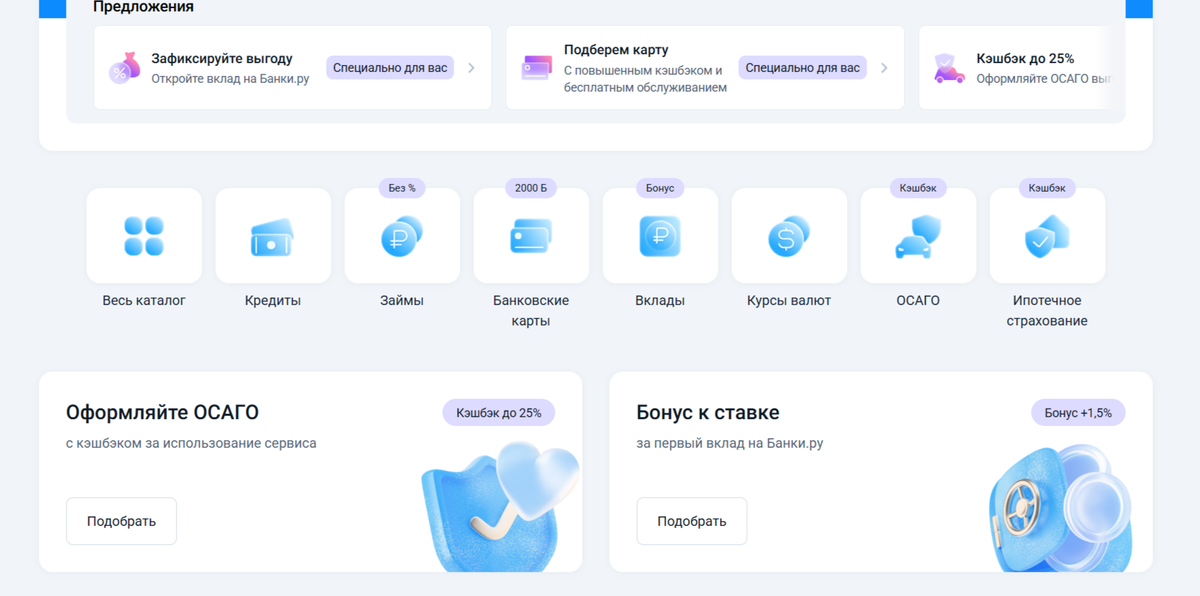Screen dimensions: 1200x596
Task: Click the 2000 Б badge above Банковские карты
Action: (531, 188)
